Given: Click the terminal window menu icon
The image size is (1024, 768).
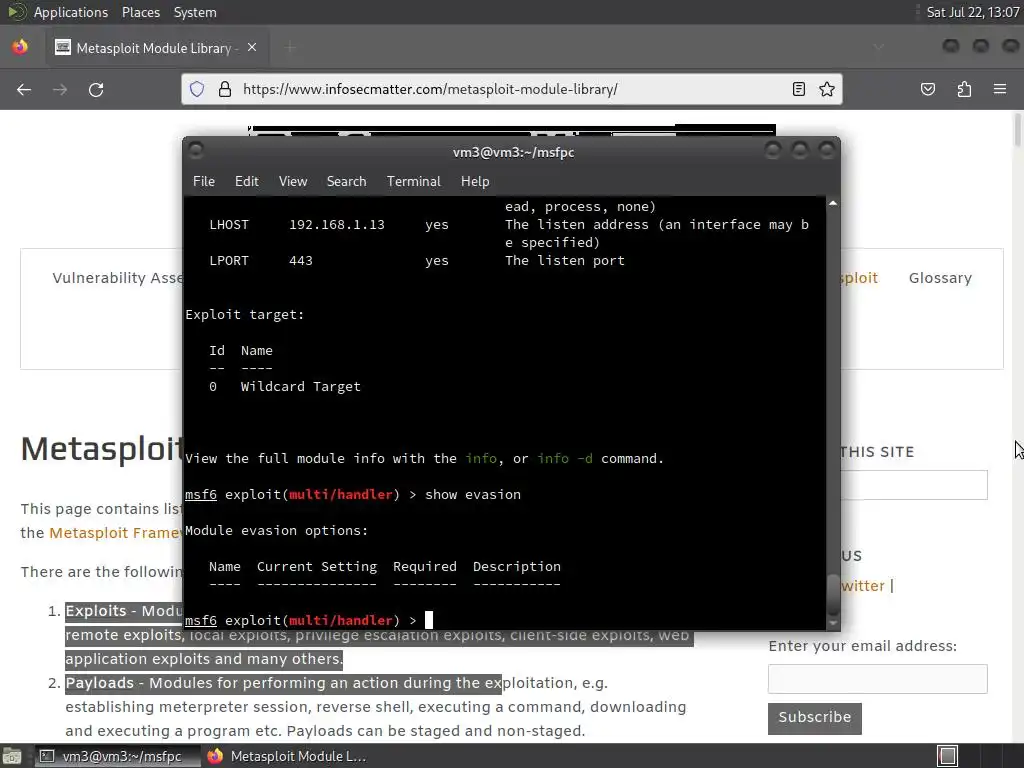Looking at the screenshot, I should click(195, 151).
